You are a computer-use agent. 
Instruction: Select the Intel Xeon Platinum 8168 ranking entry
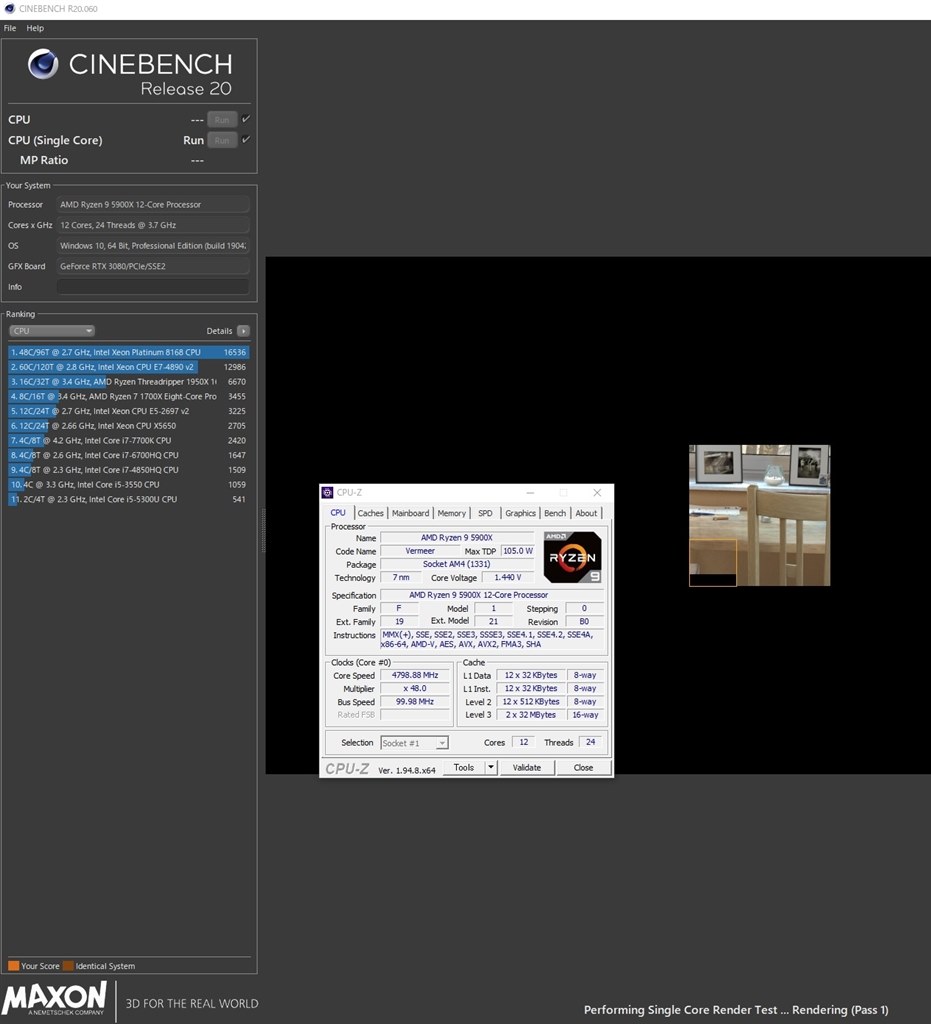(128, 352)
